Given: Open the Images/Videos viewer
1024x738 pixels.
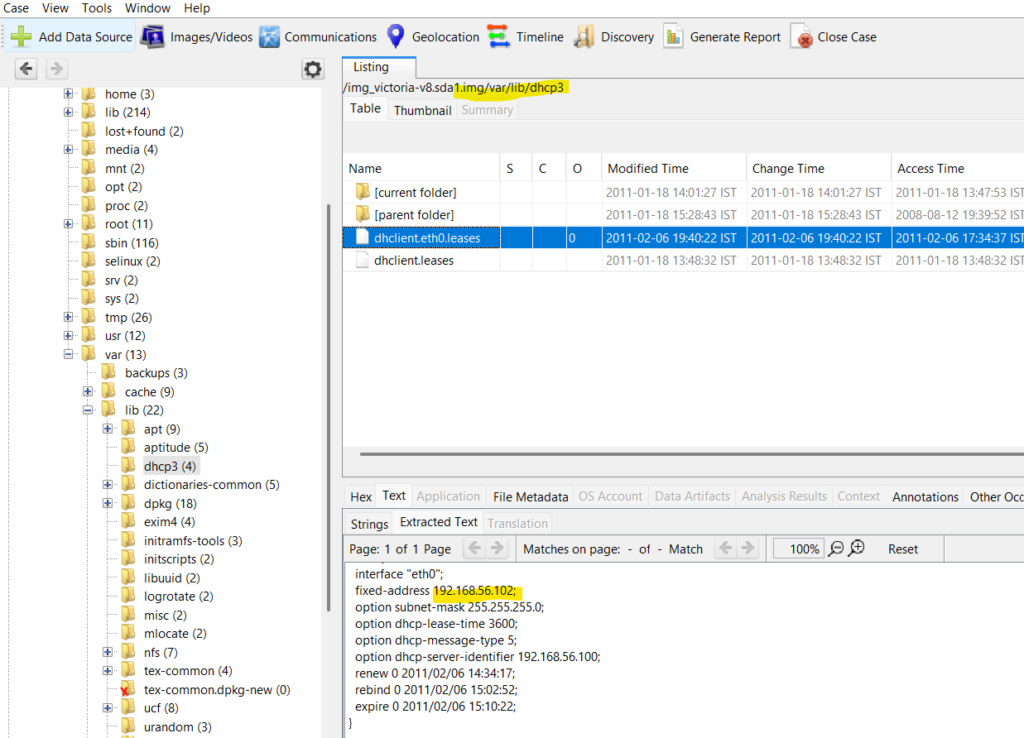Looking at the screenshot, I should (197, 37).
